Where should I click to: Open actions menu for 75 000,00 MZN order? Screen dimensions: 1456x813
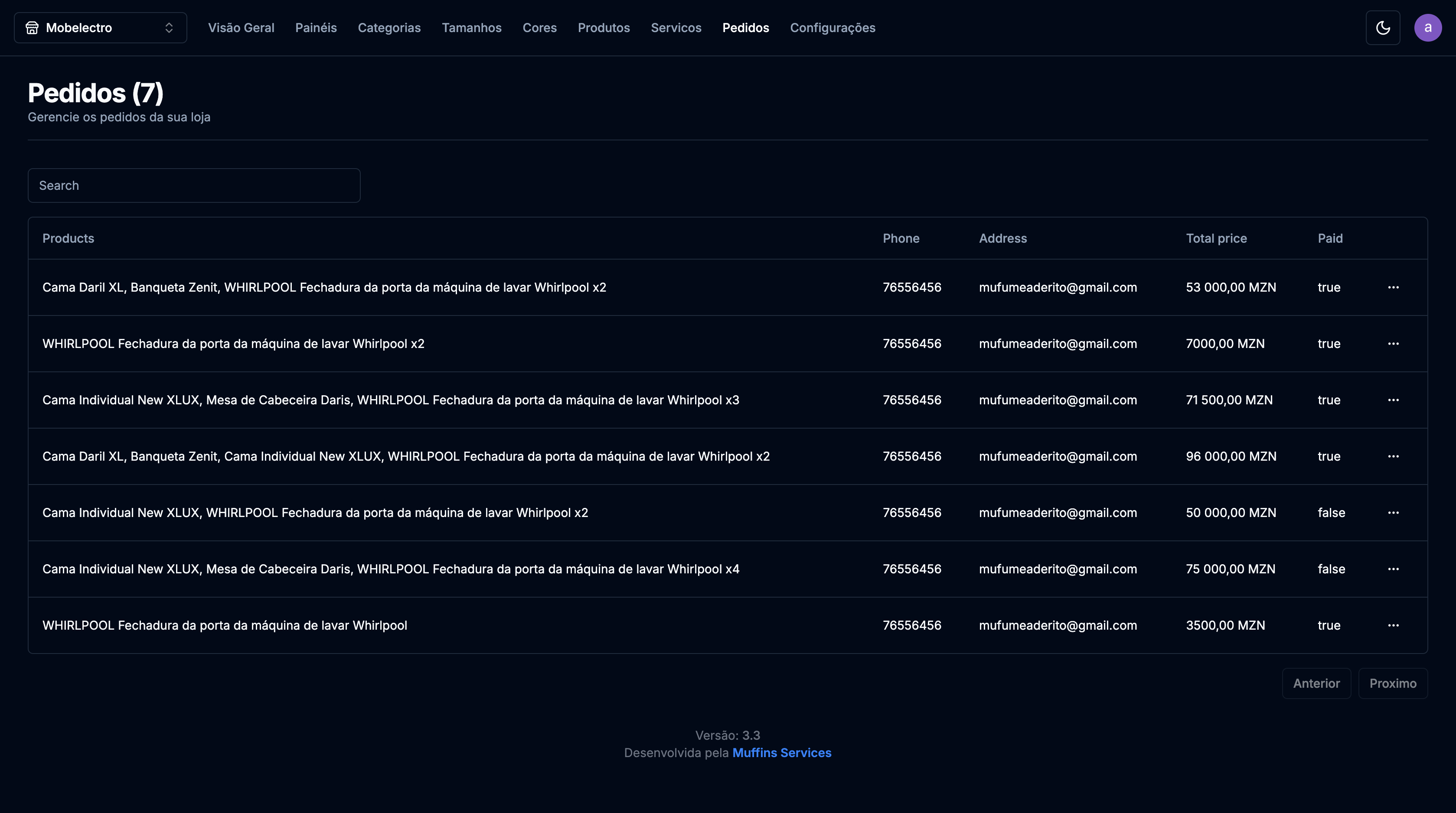point(1393,569)
